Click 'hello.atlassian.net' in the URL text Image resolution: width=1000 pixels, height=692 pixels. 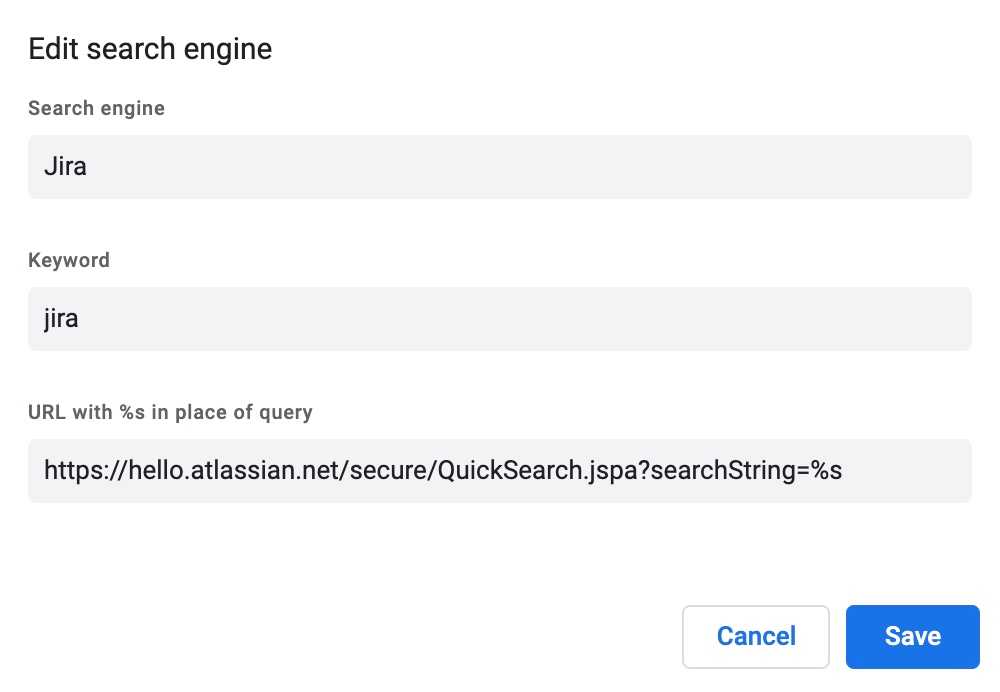[x=234, y=471]
